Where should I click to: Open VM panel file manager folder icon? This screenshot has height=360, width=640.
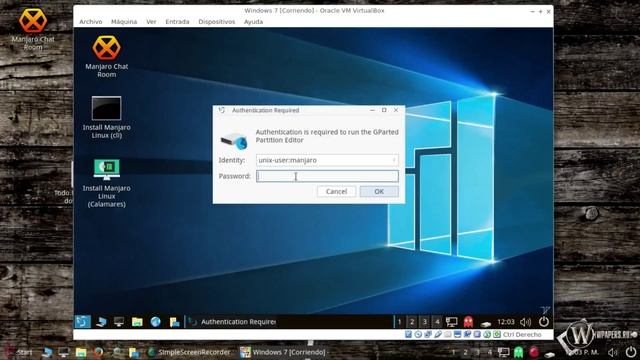click(137, 322)
